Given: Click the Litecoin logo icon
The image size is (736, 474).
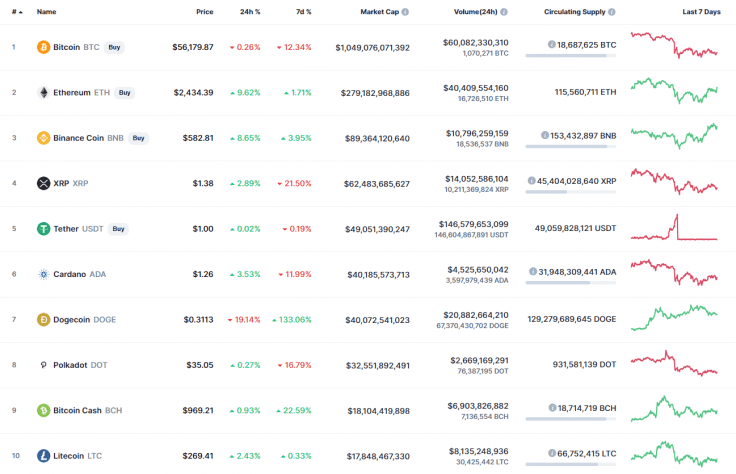Looking at the screenshot, I should (x=43, y=456).
